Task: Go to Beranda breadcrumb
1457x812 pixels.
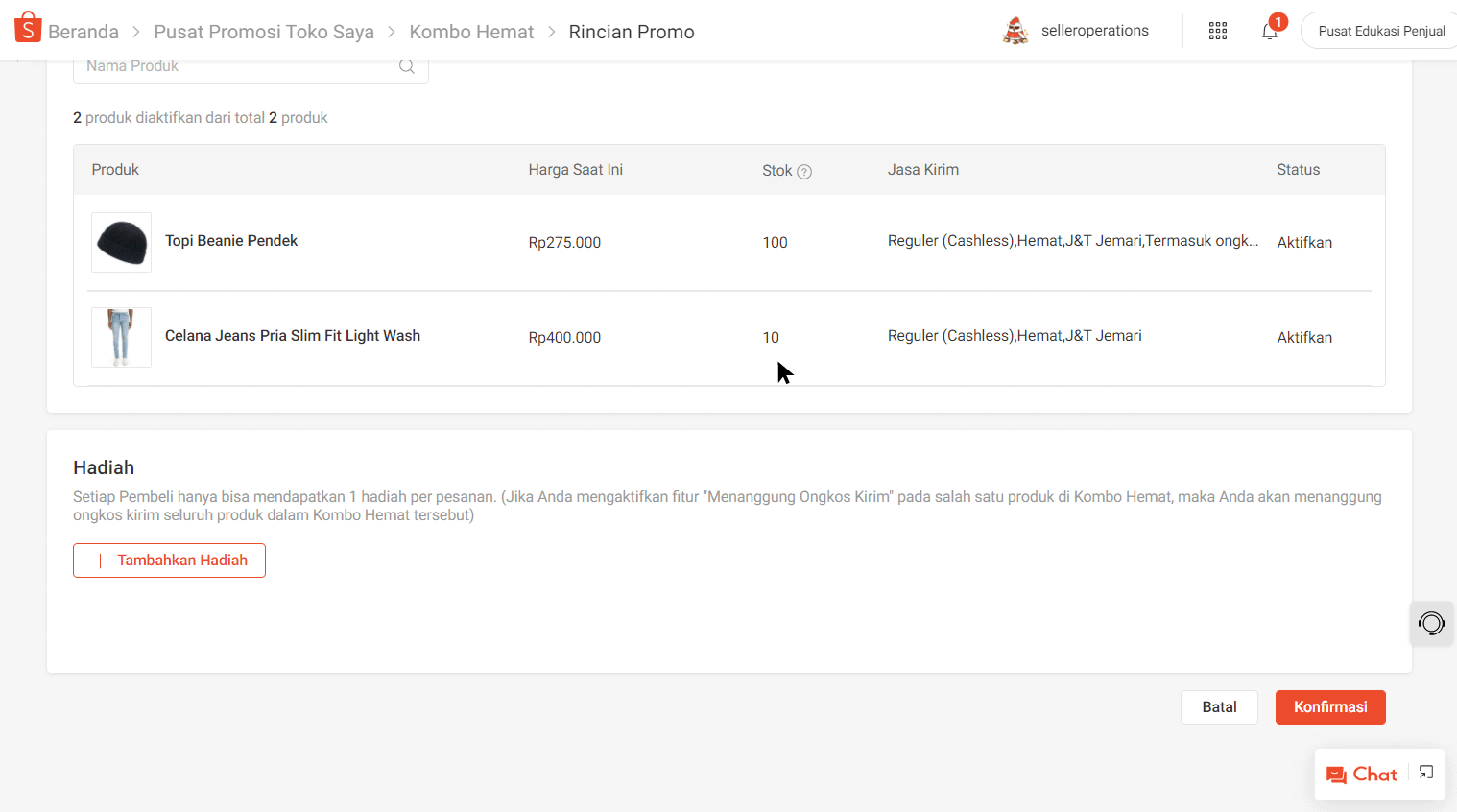Action: (x=84, y=32)
